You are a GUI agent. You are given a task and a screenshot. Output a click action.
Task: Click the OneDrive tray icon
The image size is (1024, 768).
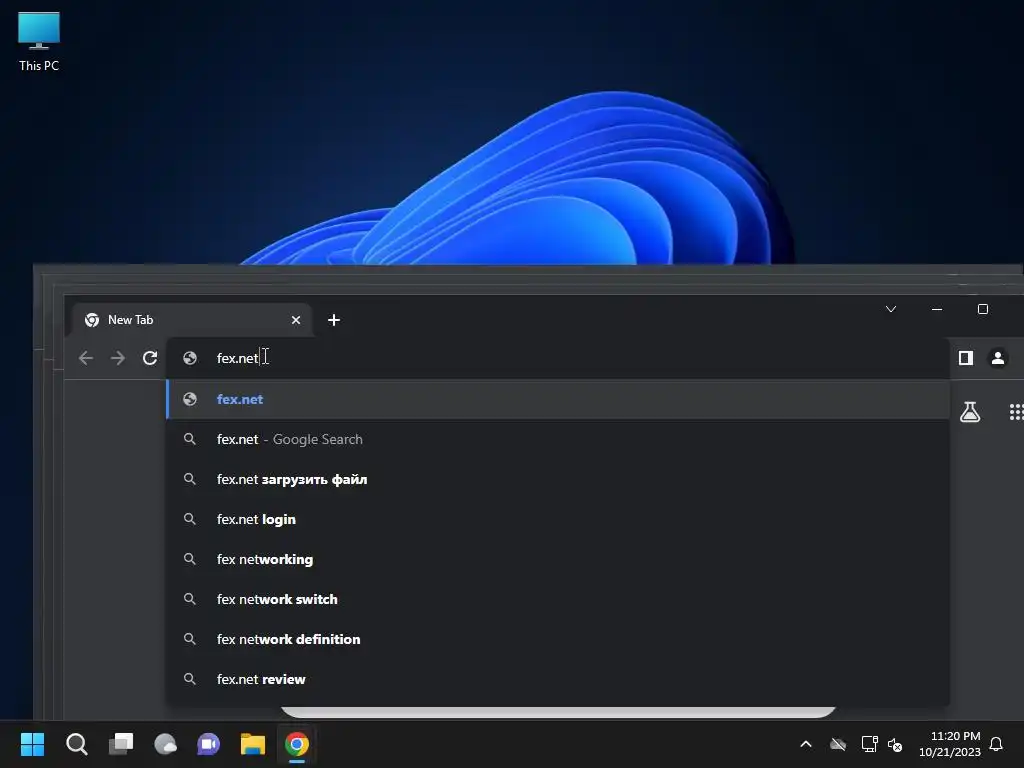coord(838,744)
